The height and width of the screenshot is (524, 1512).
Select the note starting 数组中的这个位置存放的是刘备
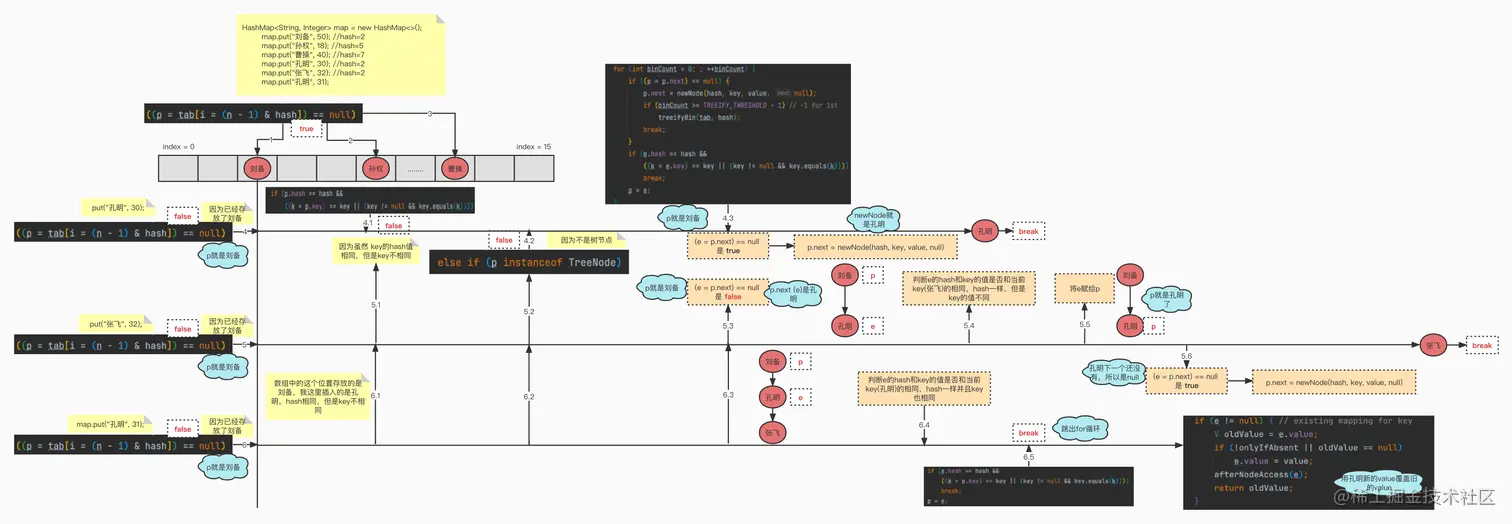318,396
